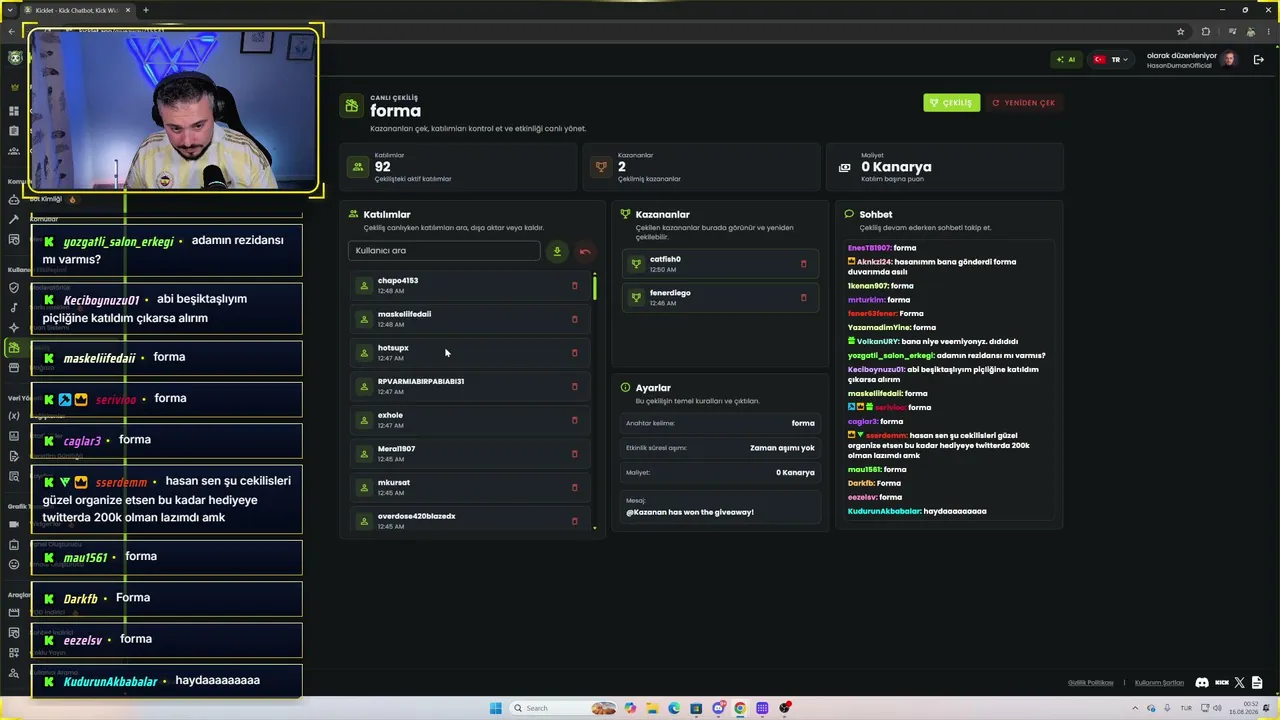Click the HasanDumanOfficial profile avatar
The width and height of the screenshot is (1280, 720).
pos(1230,60)
